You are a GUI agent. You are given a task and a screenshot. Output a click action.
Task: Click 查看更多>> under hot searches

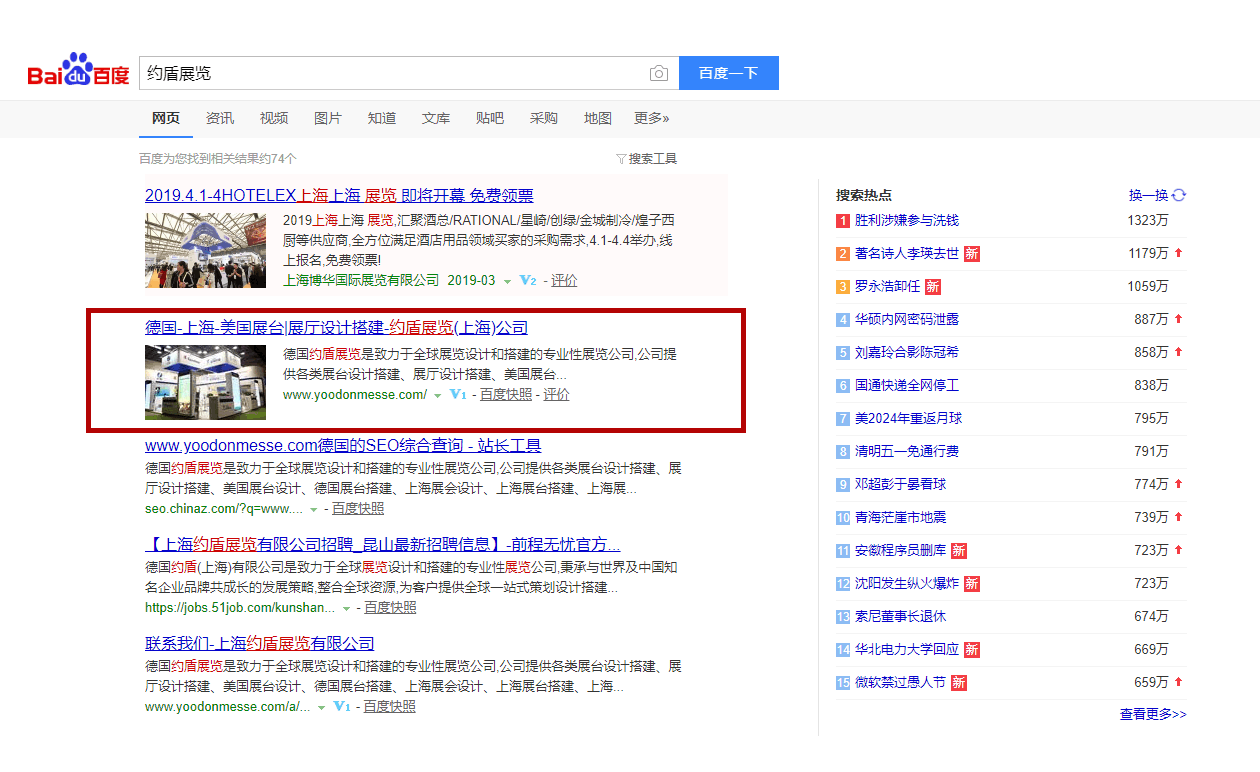[1153, 714]
